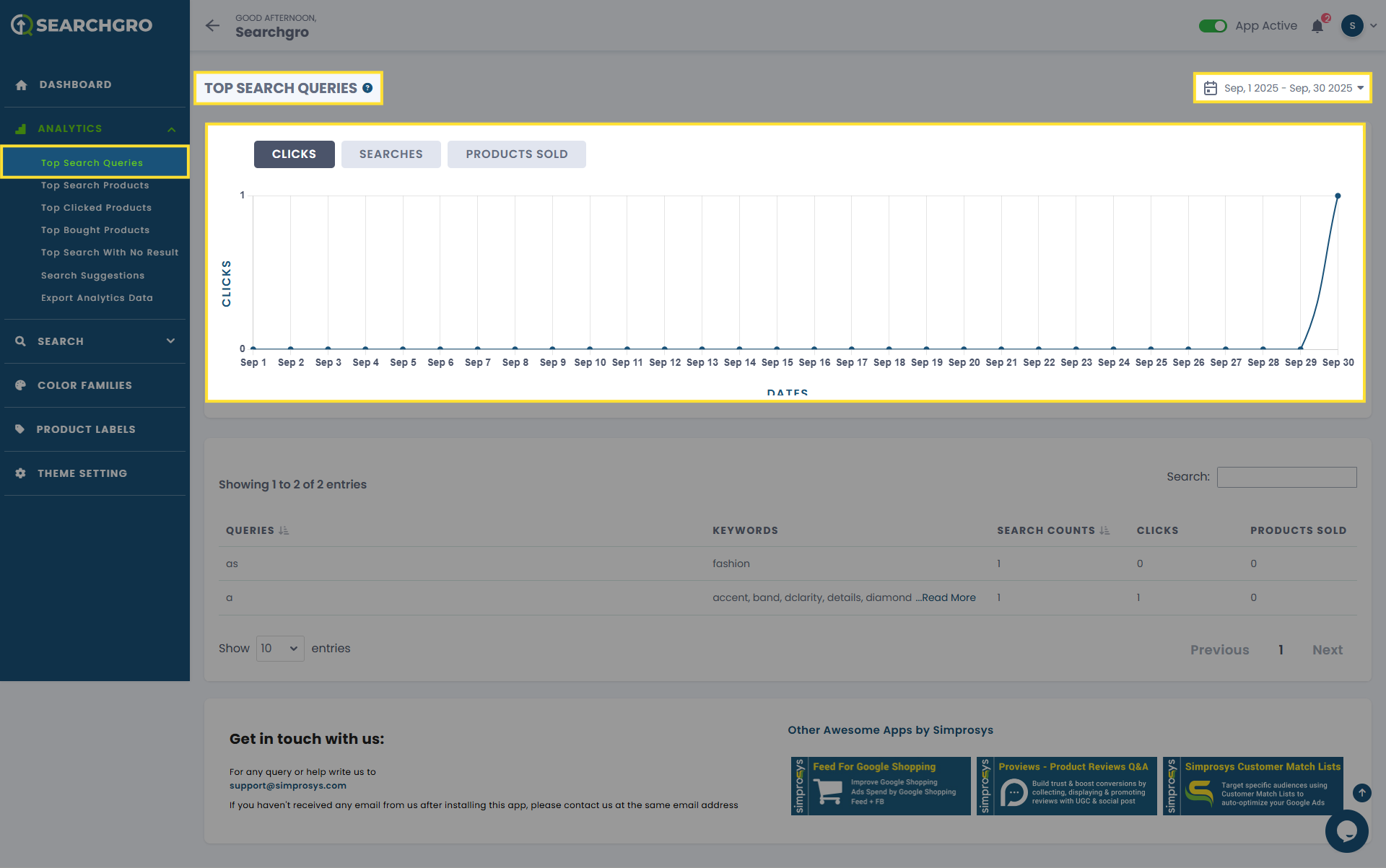Screen dimensions: 1386x868
Task: Click the back arrow icon in header
Action: click(x=212, y=26)
